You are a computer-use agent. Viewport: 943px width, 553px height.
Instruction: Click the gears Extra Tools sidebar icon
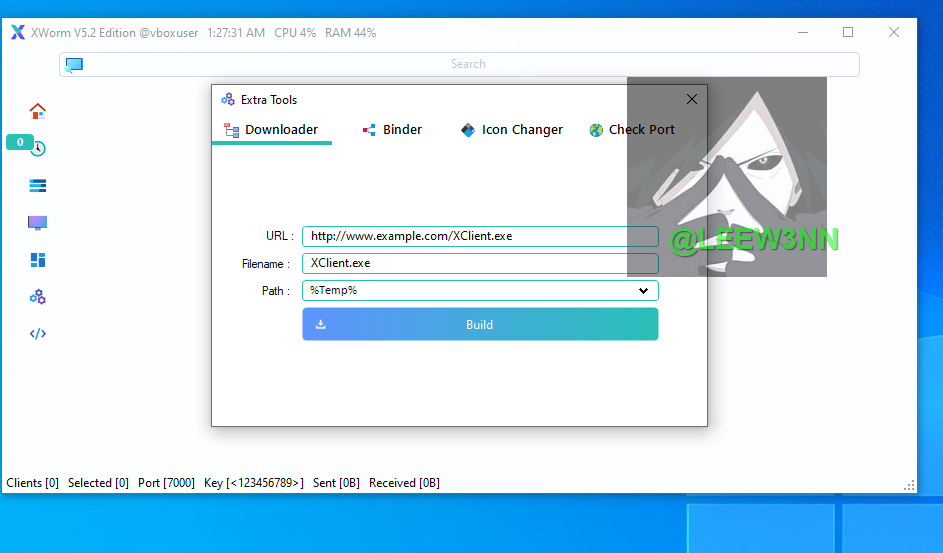click(x=38, y=297)
